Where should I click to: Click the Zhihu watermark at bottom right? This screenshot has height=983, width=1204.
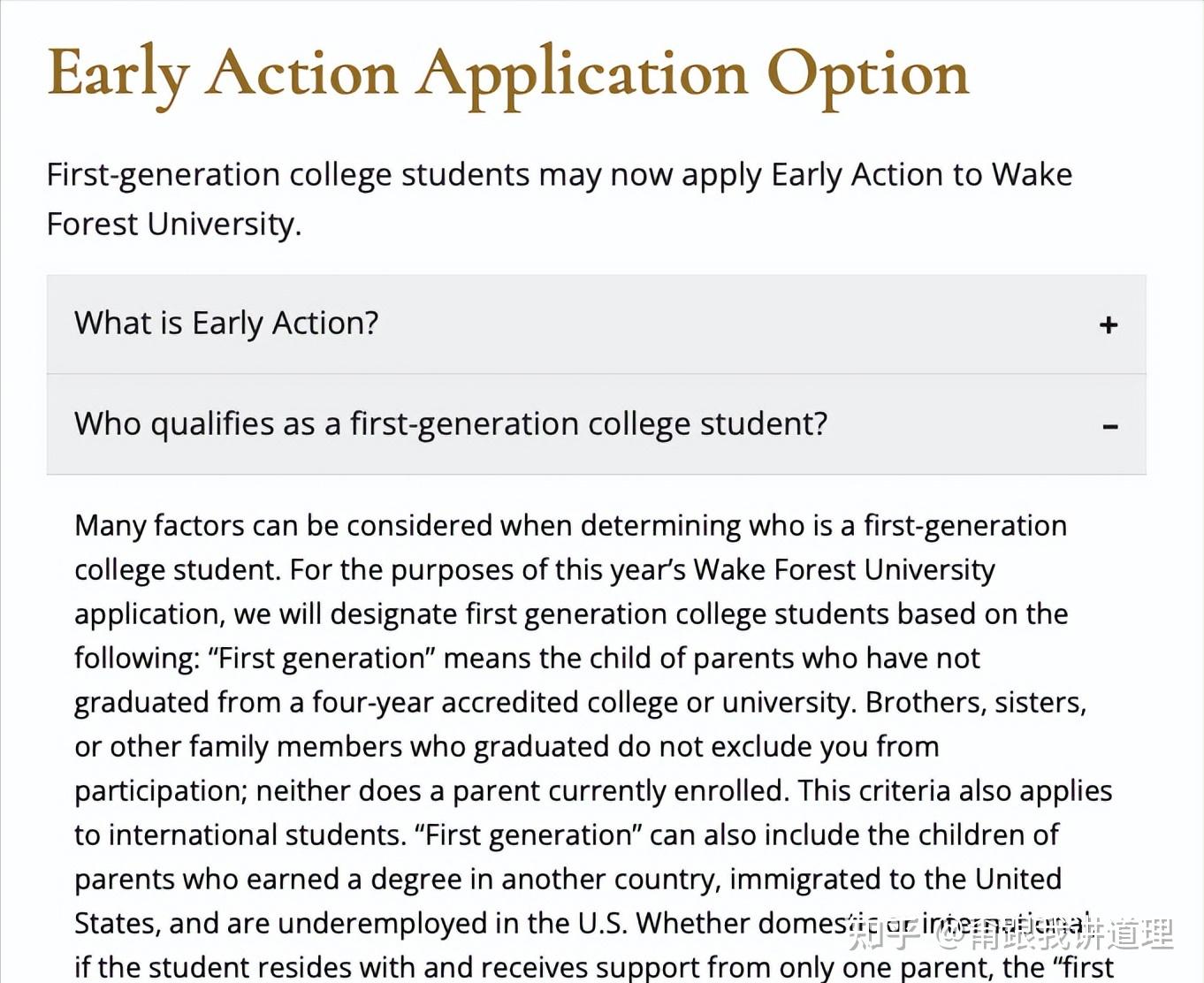coord(1010,933)
